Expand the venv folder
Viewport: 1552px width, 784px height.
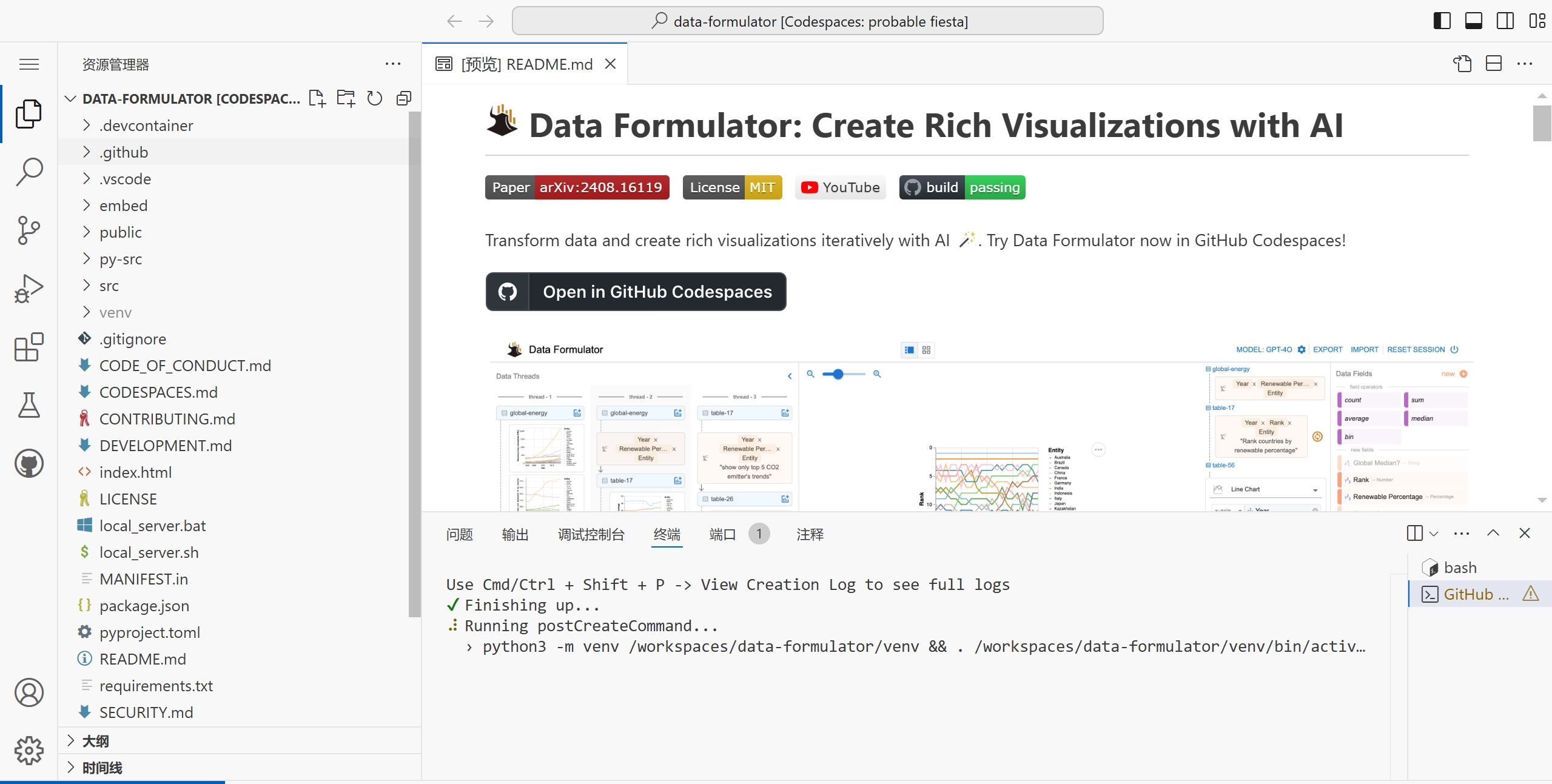pos(240,312)
